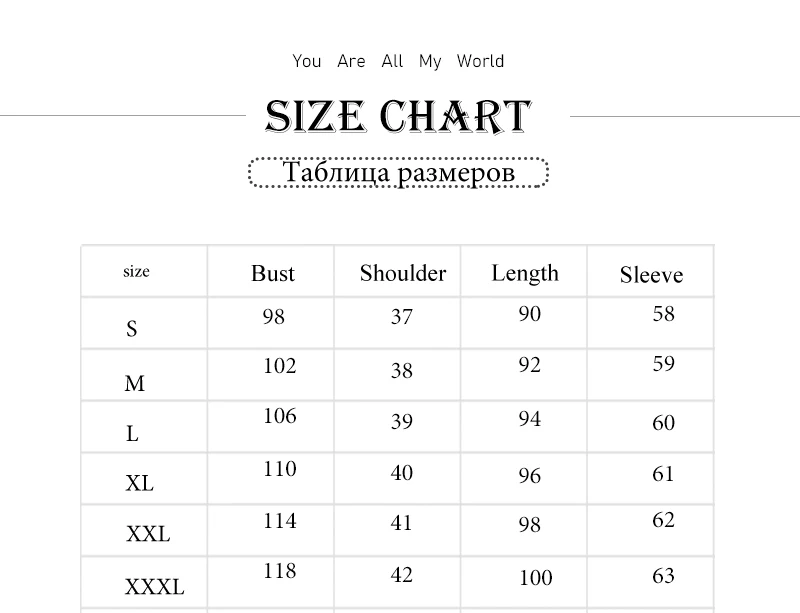This screenshot has height=613, width=800.
Task: Click shoulder value 40 in XL row
Action: [x=402, y=473]
